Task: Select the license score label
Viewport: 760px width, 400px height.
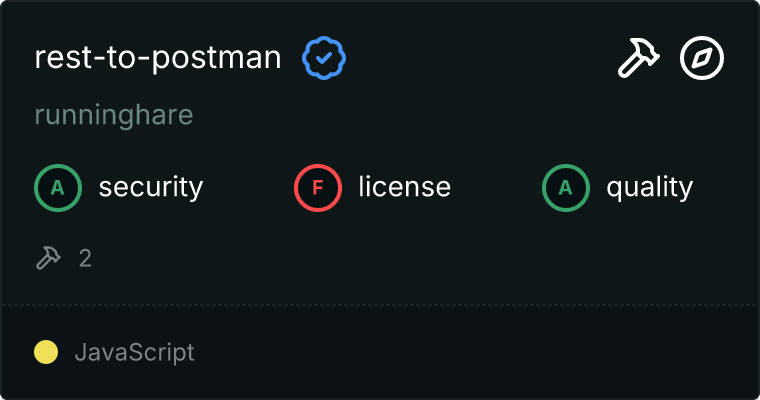Action: [x=404, y=187]
